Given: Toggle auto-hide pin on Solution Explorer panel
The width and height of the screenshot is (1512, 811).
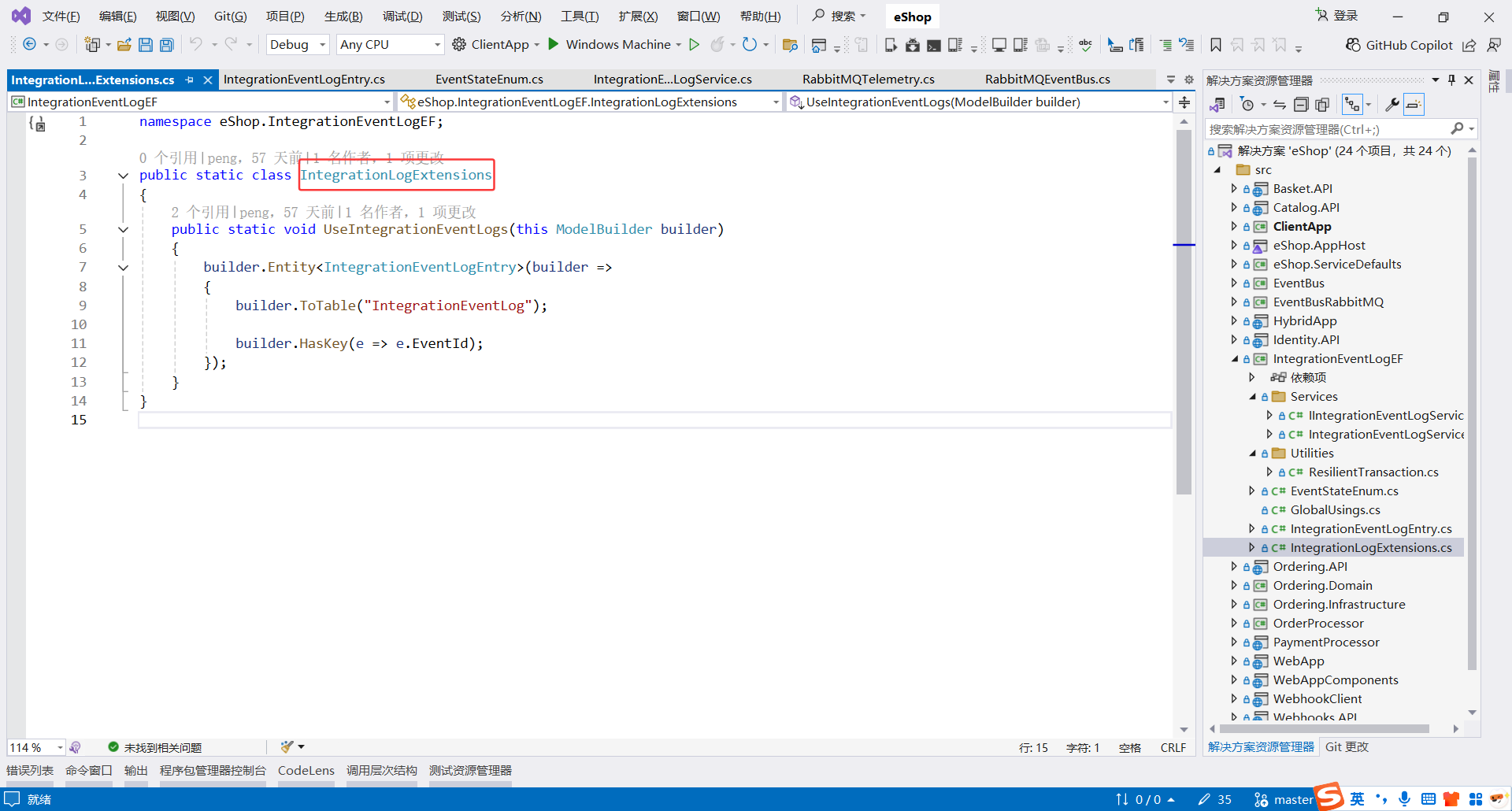Looking at the screenshot, I should click(x=1451, y=80).
